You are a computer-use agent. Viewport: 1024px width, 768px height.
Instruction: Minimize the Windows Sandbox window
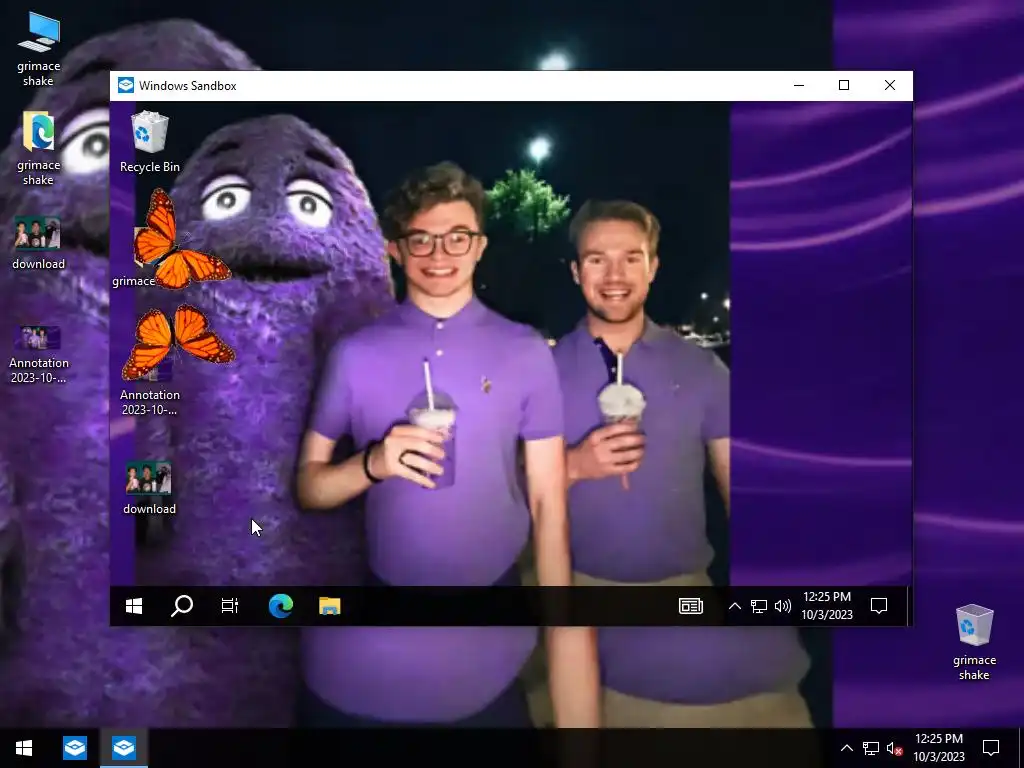click(799, 86)
